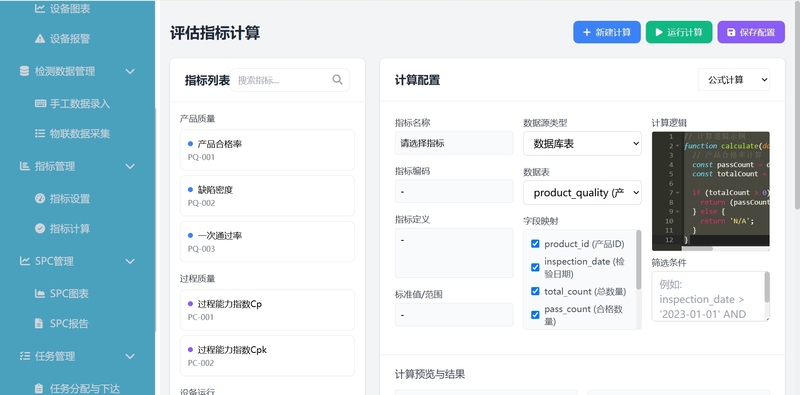Click the 设备图表 chart icon
The image size is (800, 395).
point(40,8)
